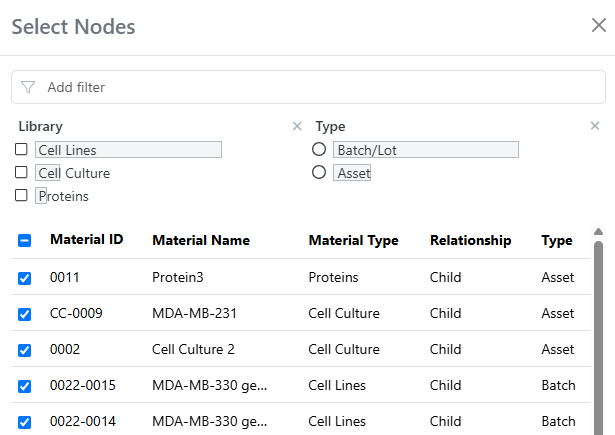Click the scrollbar up arrow
Viewport: 615px width, 435px height.
point(598,231)
